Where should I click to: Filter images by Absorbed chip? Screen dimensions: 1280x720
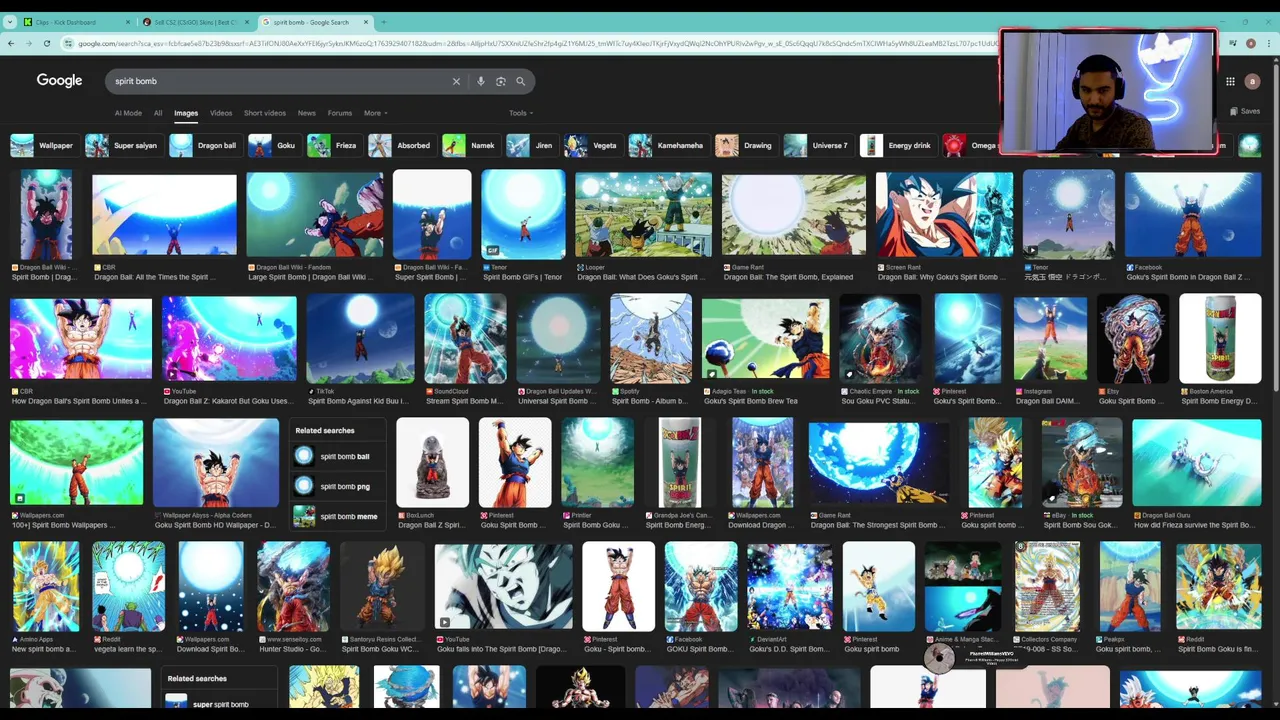[400, 145]
